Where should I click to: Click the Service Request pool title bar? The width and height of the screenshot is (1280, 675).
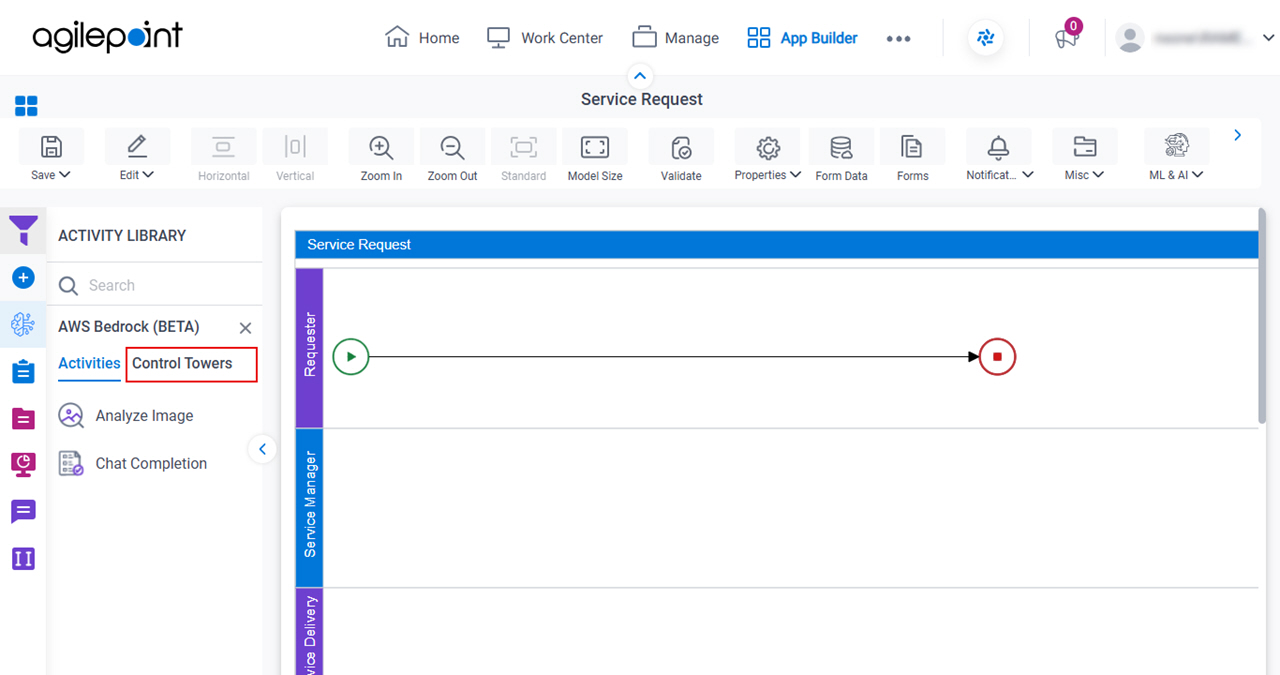(x=776, y=244)
